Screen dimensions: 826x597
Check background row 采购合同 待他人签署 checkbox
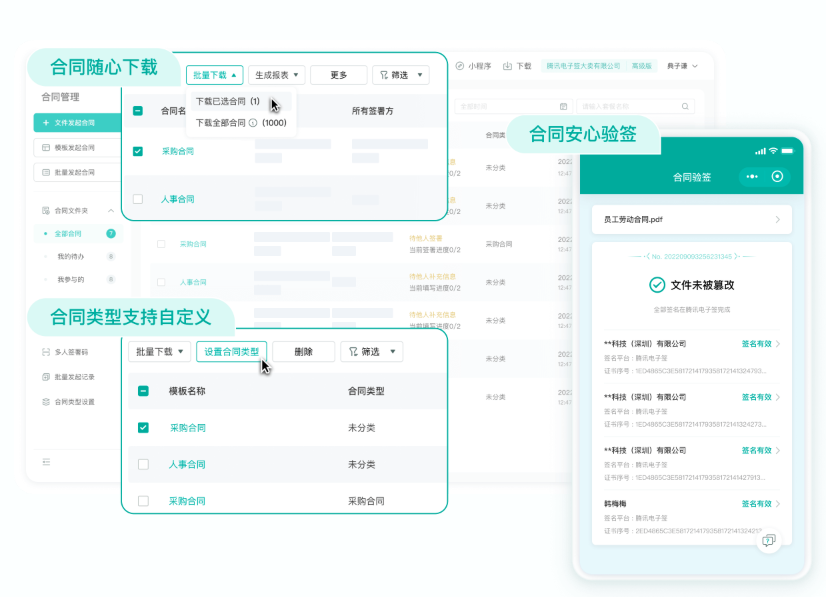point(161,244)
